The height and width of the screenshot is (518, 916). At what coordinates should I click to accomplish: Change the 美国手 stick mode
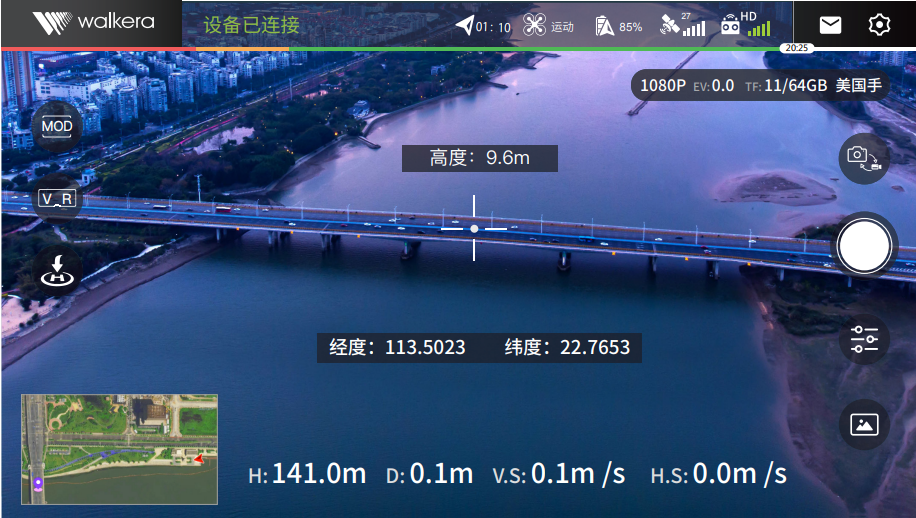tap(858, 85)
